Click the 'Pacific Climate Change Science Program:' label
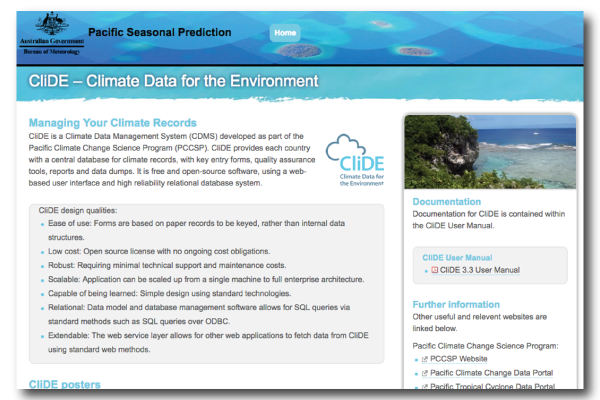 pos(485,346)
